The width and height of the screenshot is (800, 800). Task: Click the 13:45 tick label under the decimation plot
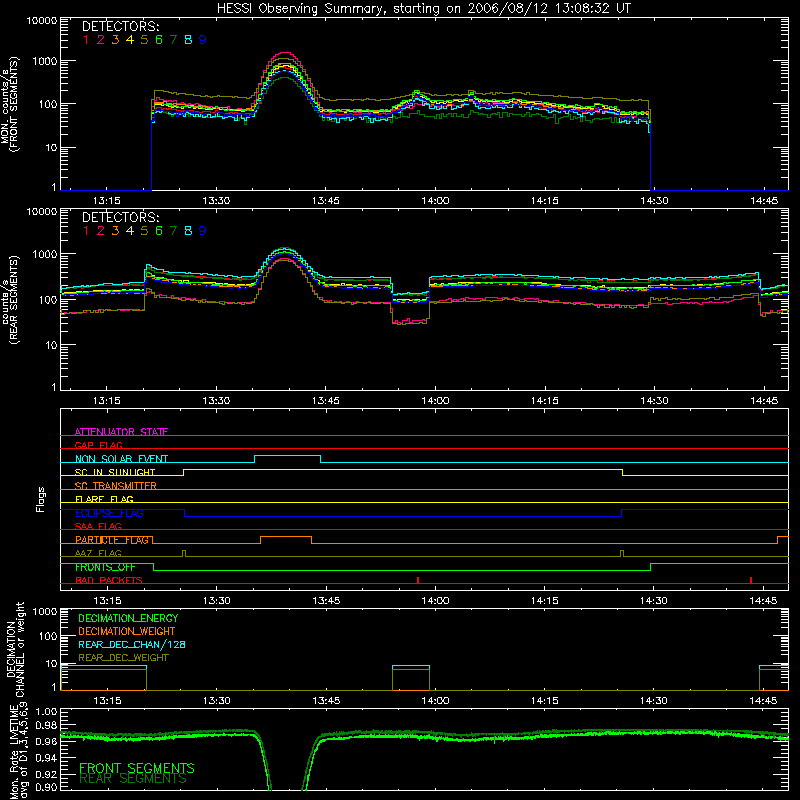326,701
